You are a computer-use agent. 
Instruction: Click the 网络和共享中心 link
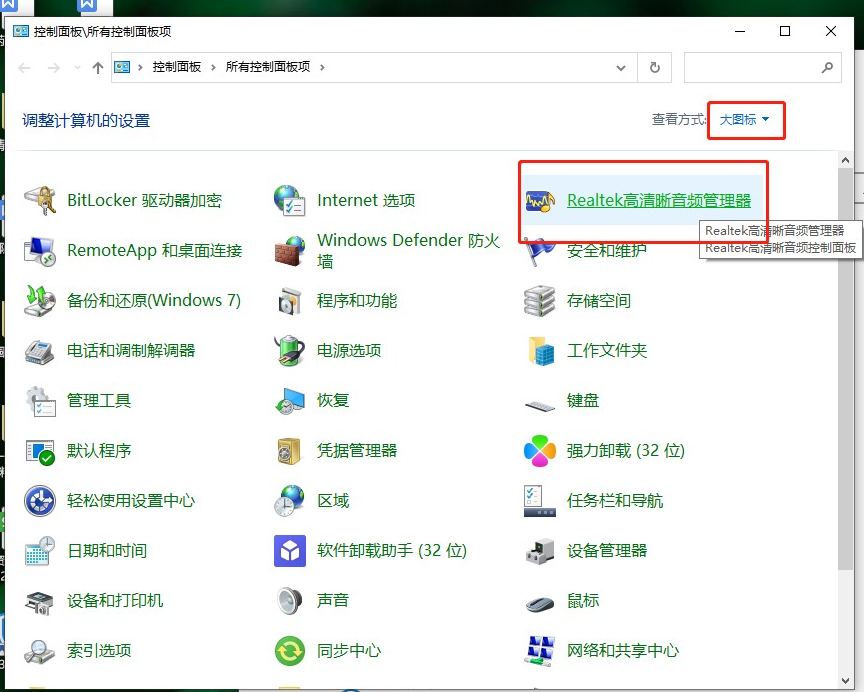click(622, 650)
